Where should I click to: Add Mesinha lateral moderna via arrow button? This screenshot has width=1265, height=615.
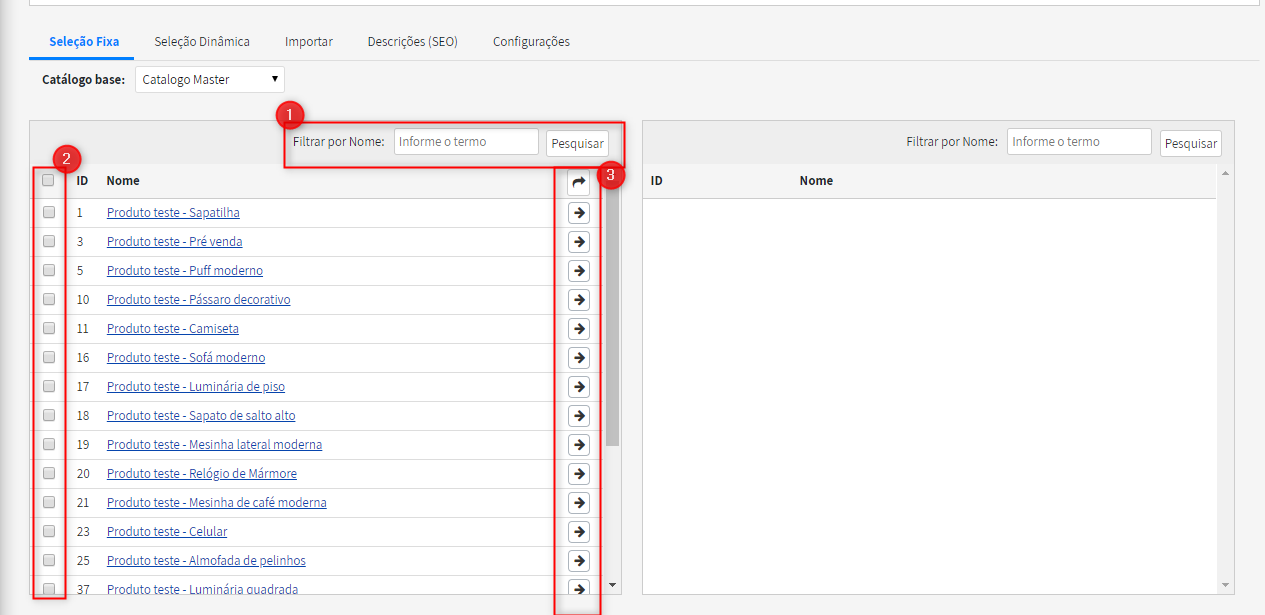coord(579,444)
